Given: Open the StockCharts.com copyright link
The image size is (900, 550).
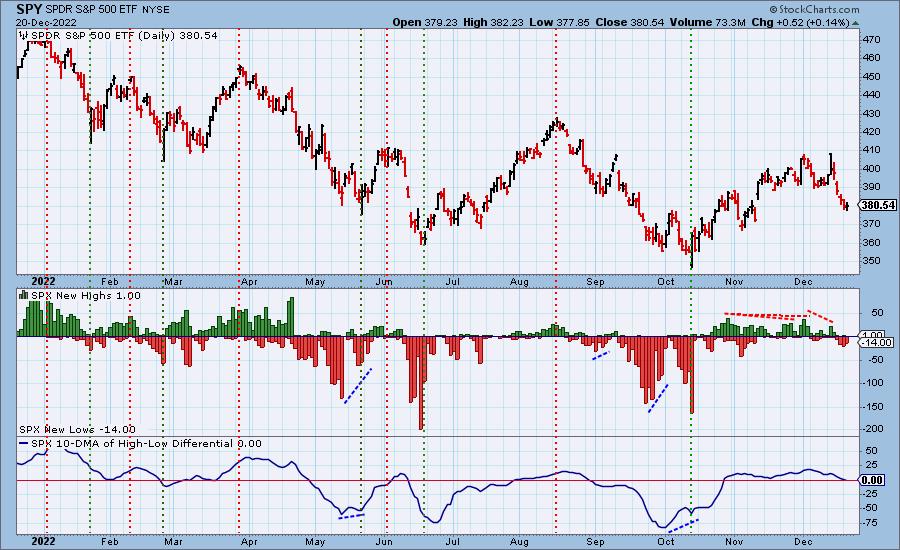Looking at the screenshot, I should (814, 9).
